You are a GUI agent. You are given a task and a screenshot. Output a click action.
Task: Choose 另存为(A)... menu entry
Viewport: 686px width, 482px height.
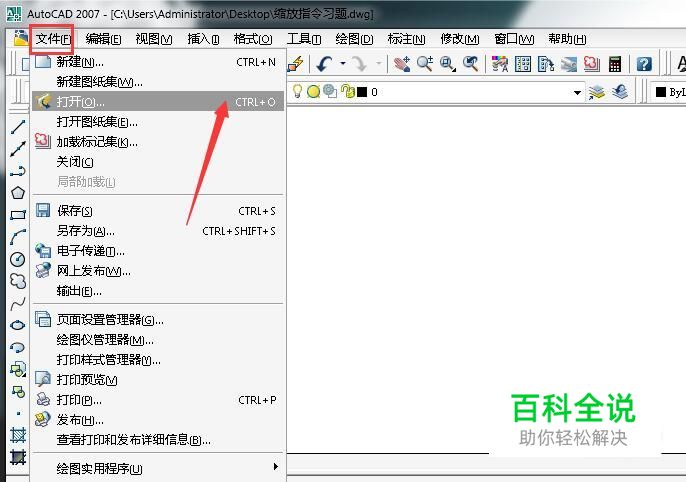point(158,231)
